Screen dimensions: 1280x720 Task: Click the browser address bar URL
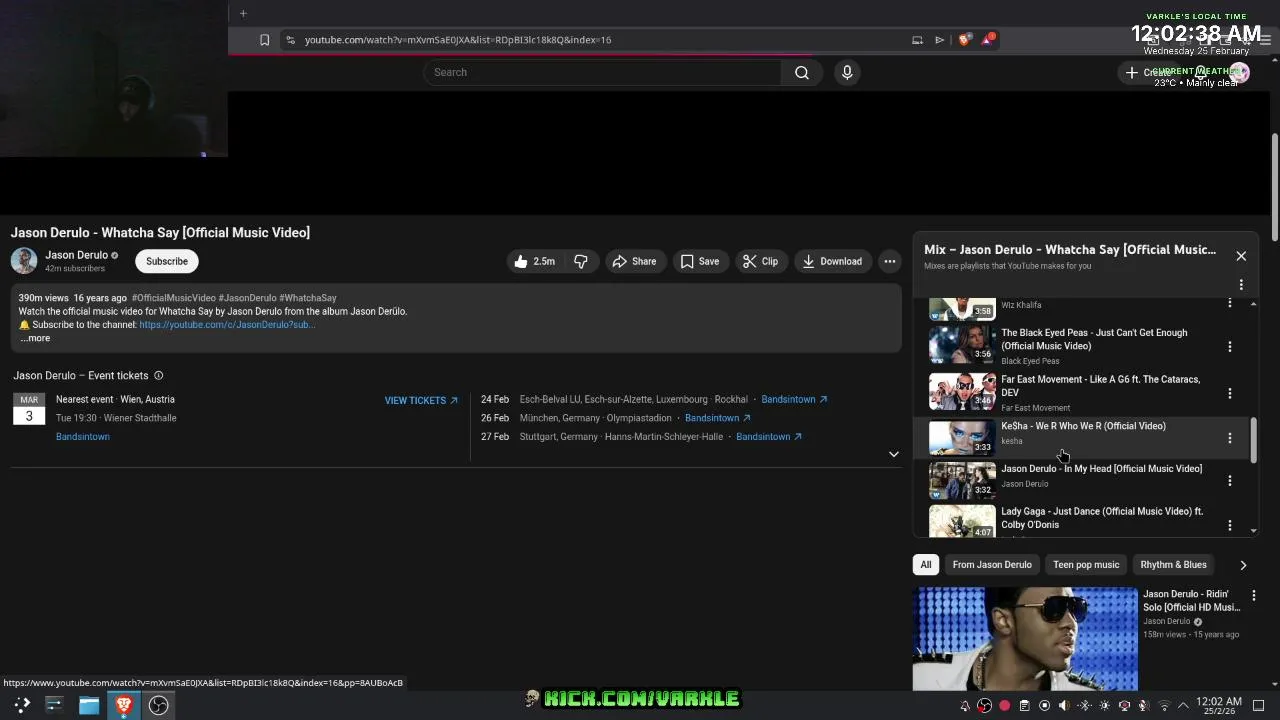coord(458,40)
